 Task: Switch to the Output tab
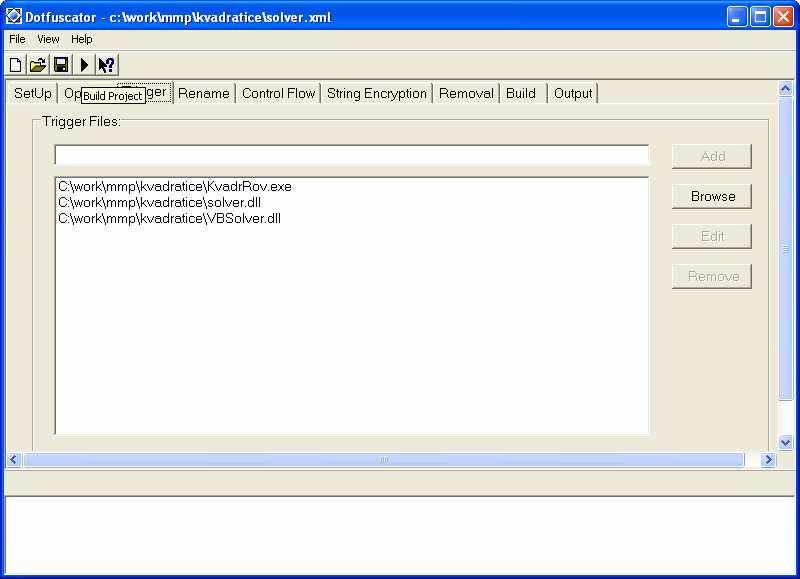point(573,93)
